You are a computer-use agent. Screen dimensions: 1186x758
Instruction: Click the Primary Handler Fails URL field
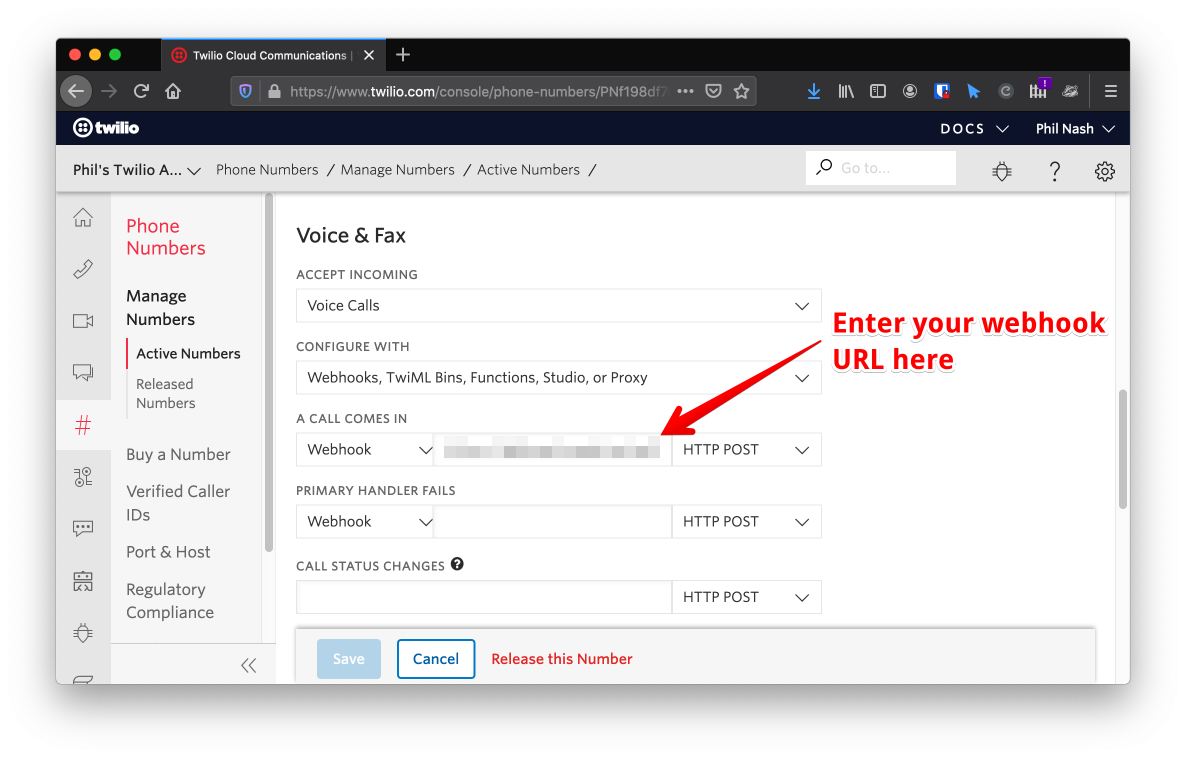coord(552,521)
